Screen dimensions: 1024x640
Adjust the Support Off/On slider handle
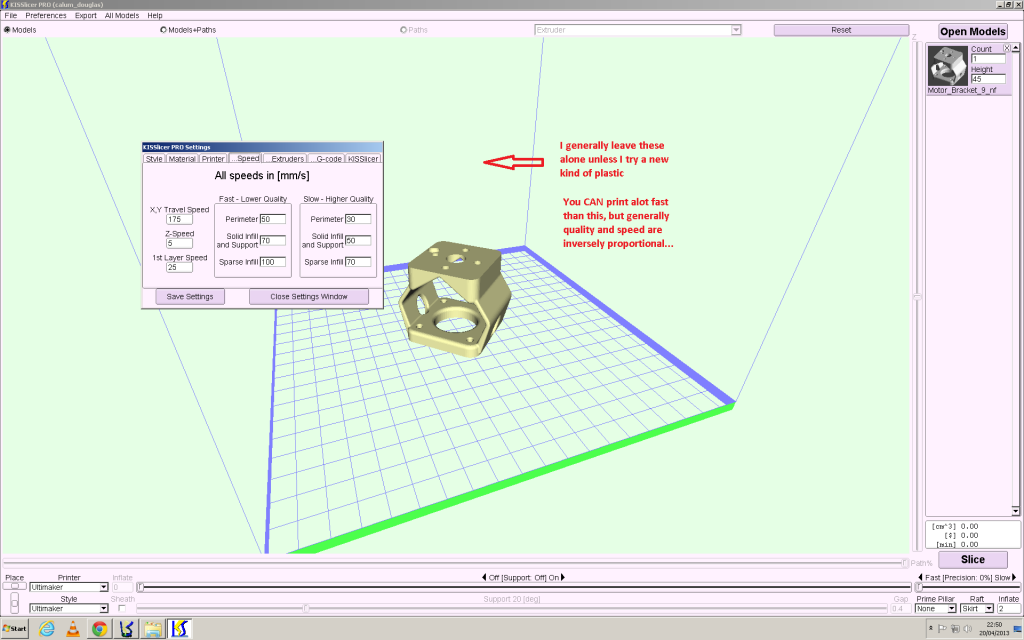pos(140,587)
